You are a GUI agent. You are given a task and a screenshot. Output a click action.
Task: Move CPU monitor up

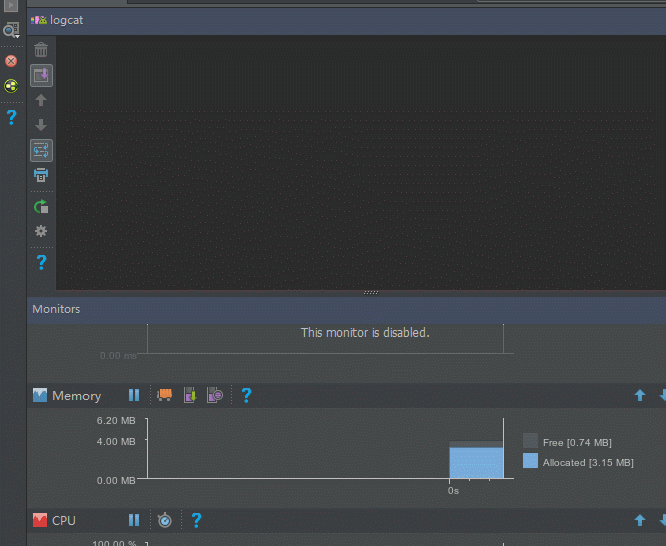640,521
